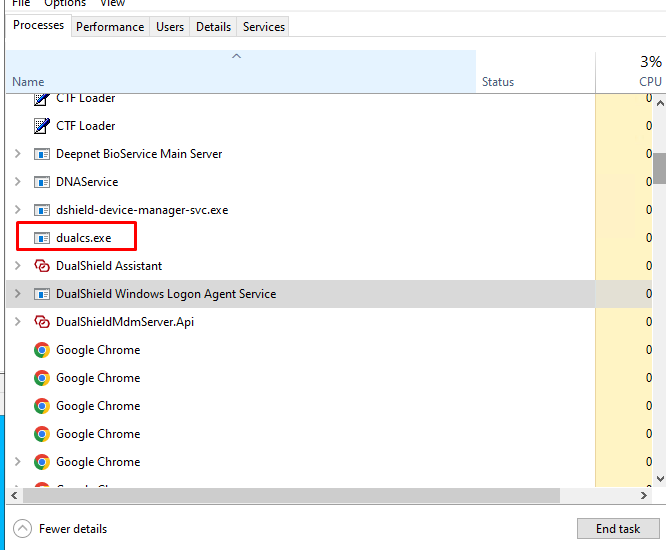Click the DualShield Assistant process icon
The image size is (666, 550).
(x=42, y=266)
